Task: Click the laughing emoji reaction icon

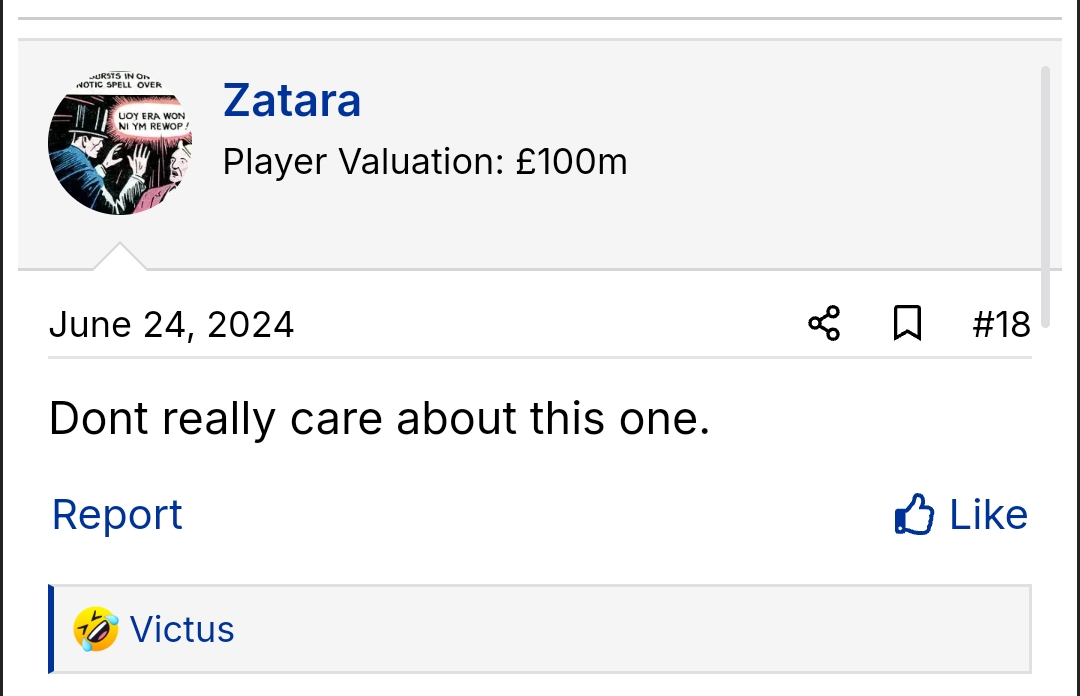Action: tap(96, 630)
